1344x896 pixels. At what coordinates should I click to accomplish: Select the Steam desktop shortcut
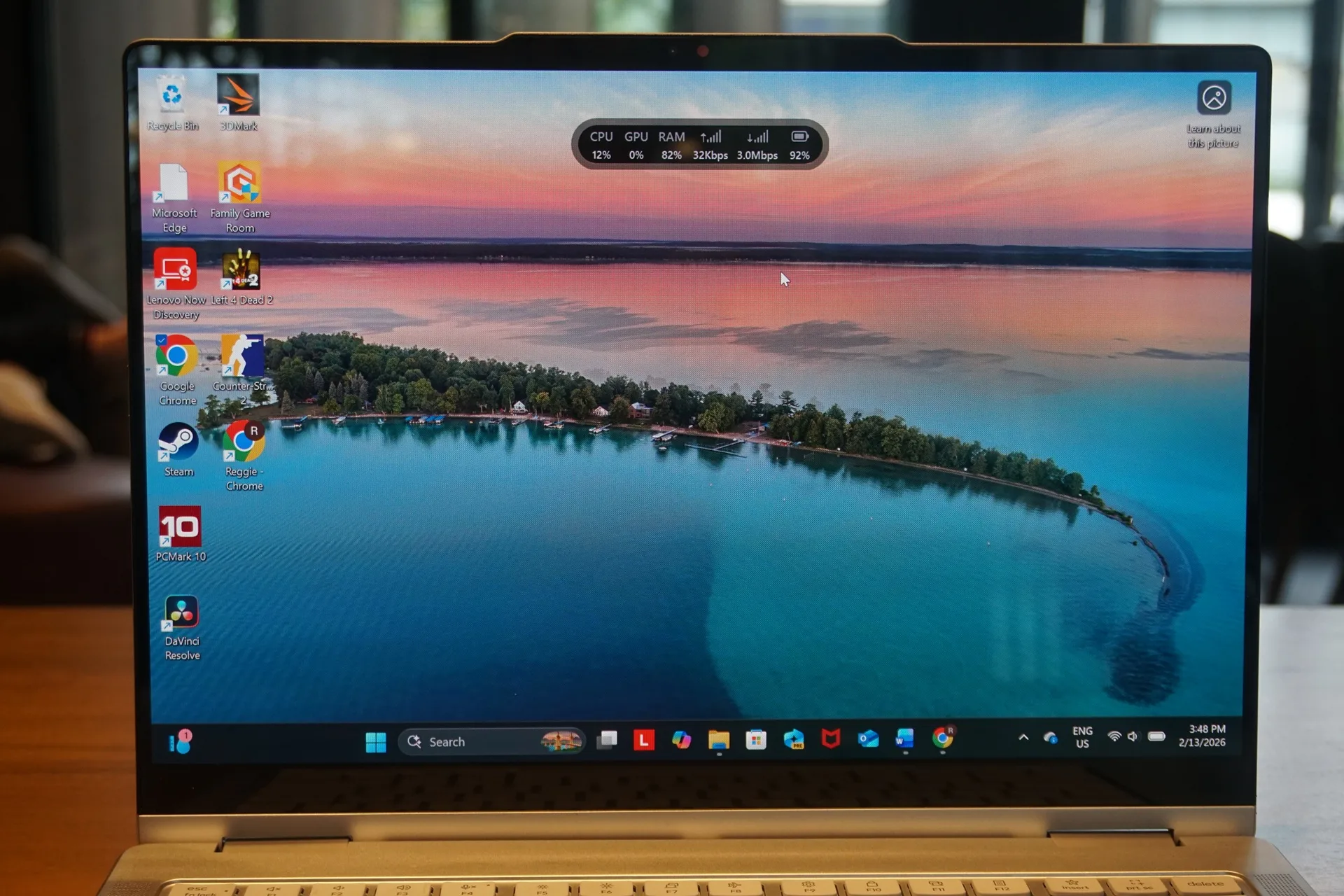point(178,450)
